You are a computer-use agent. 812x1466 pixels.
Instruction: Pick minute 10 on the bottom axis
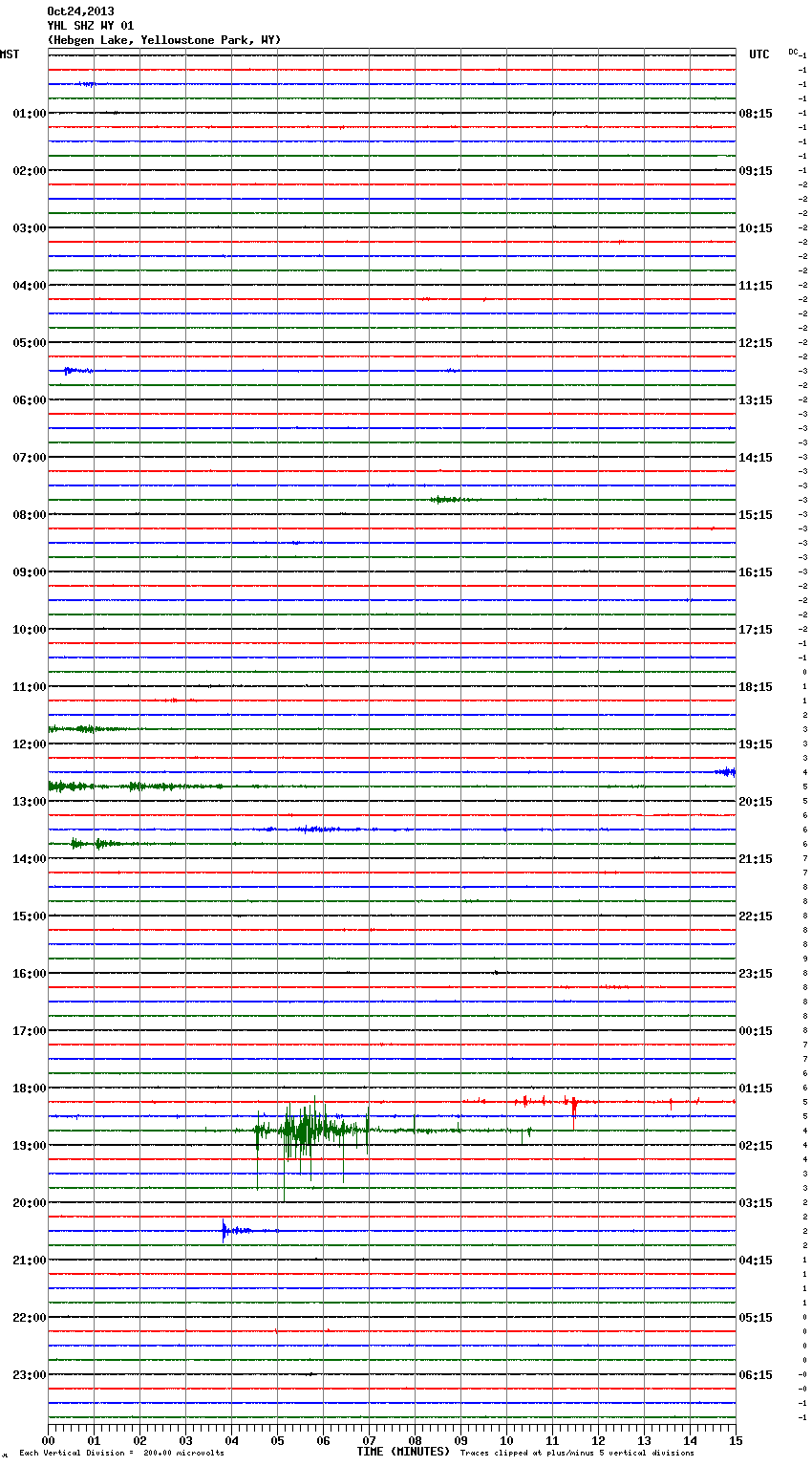(506, 1440)
